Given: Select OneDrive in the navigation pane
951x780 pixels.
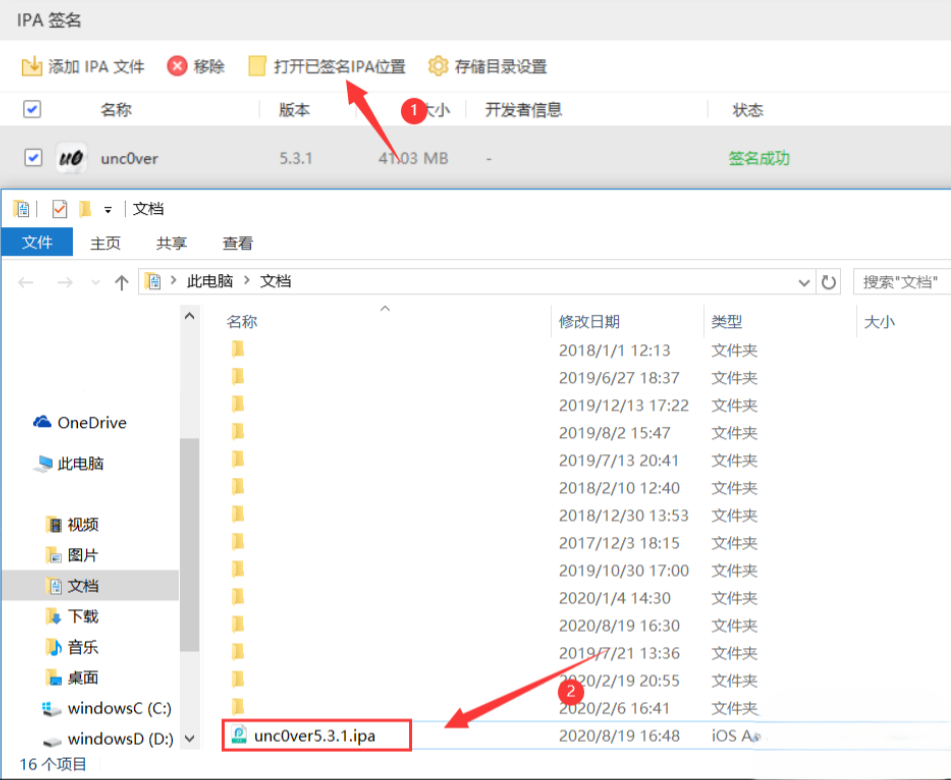Looking at the screenshot, I should click(x=92, y=422).
